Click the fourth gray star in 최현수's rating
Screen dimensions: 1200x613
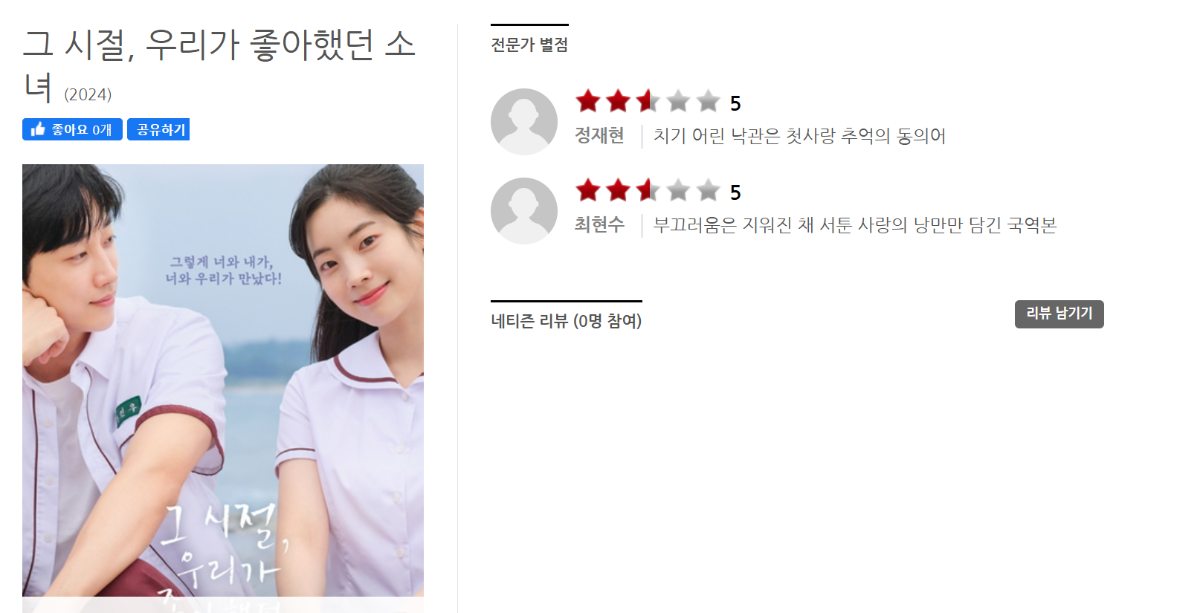(x=678, y=190)
